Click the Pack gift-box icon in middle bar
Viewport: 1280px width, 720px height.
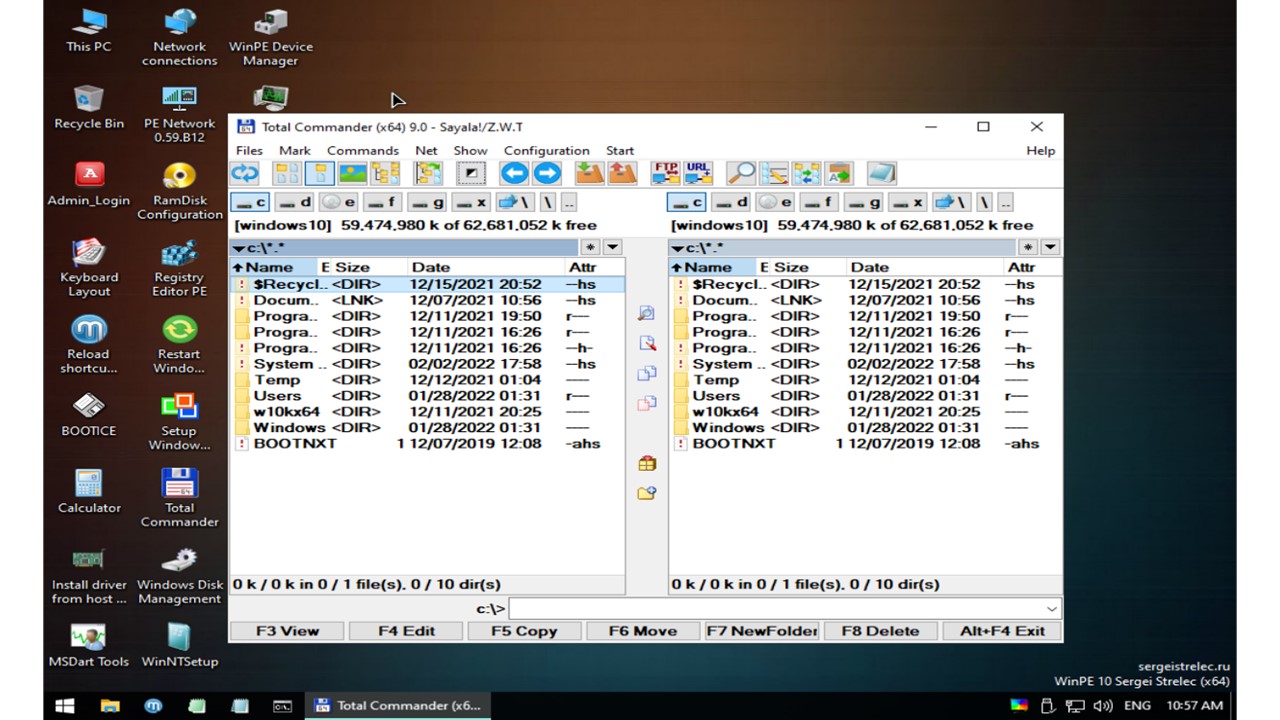pos(647,463)
